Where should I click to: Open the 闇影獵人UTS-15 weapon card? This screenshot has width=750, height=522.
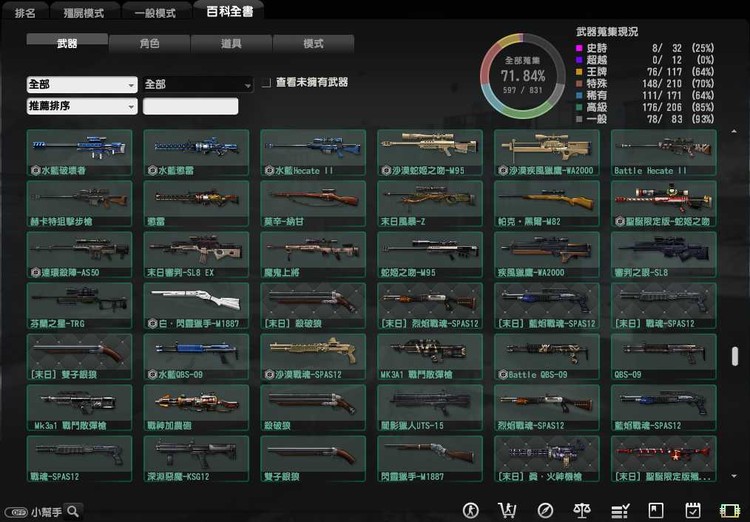pos(430,408)
